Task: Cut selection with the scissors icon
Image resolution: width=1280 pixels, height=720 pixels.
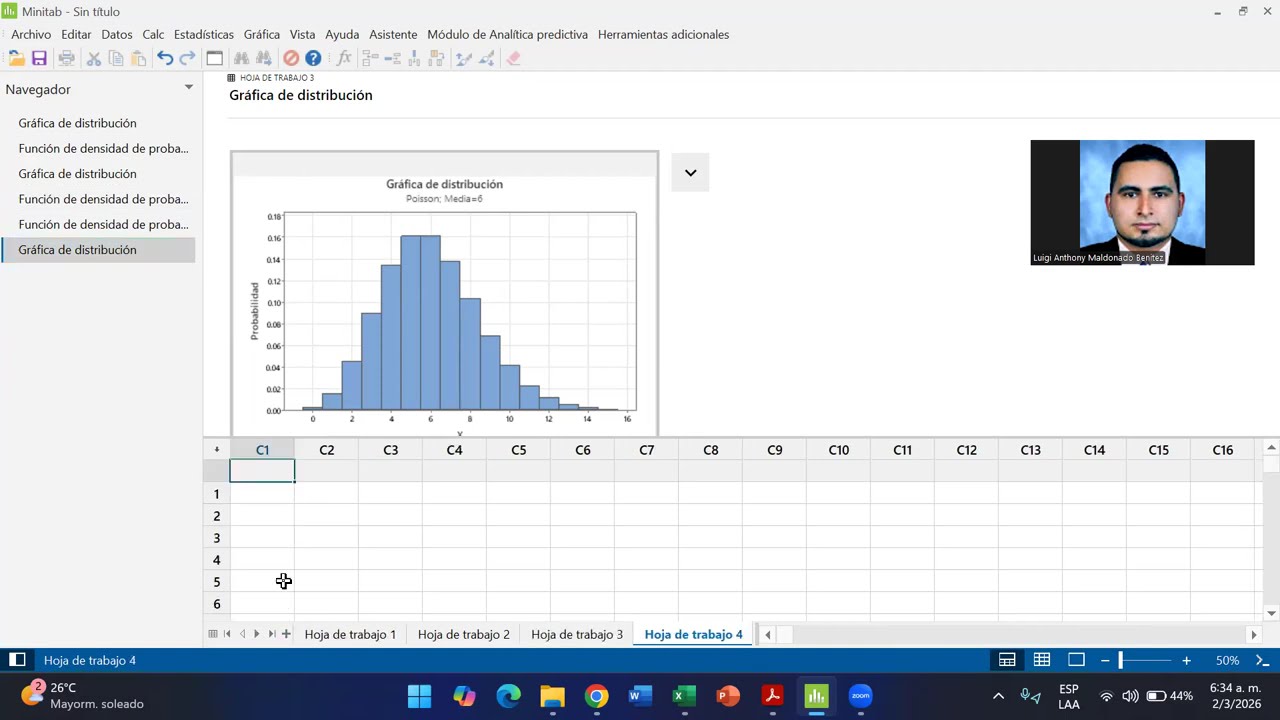Action: (94, 59)
